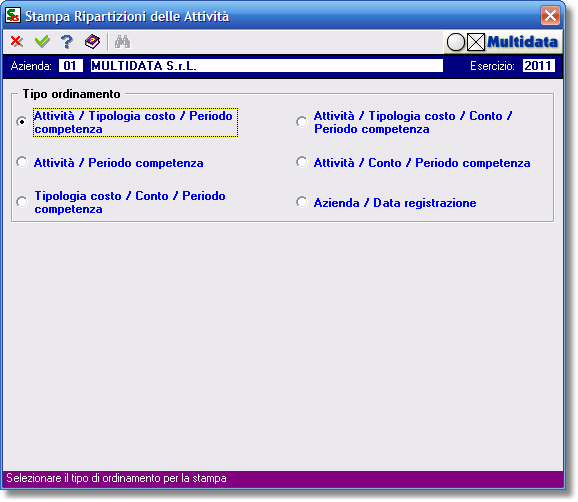Select Attività / Tipologia costo / Periodo competenza radio
This screenshot has height=502, width=578.
coord(22,122)
